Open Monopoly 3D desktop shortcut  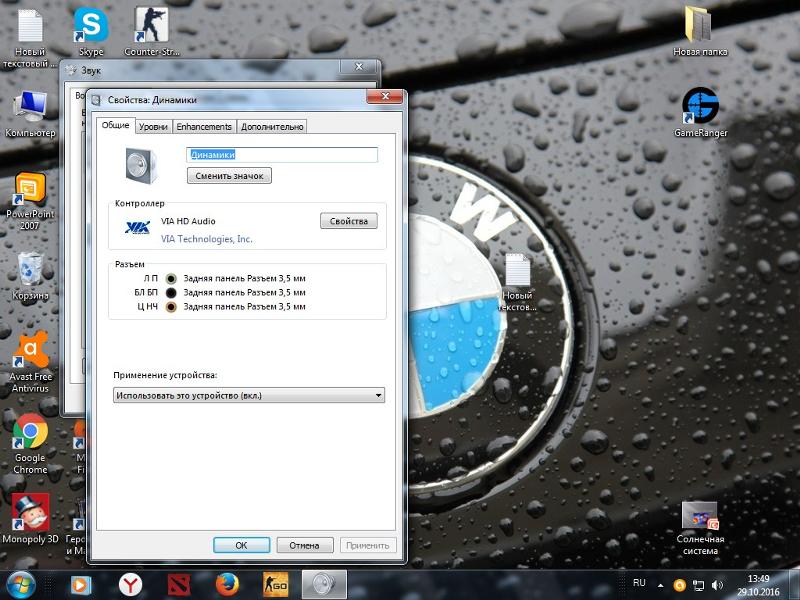pos(30,518)
